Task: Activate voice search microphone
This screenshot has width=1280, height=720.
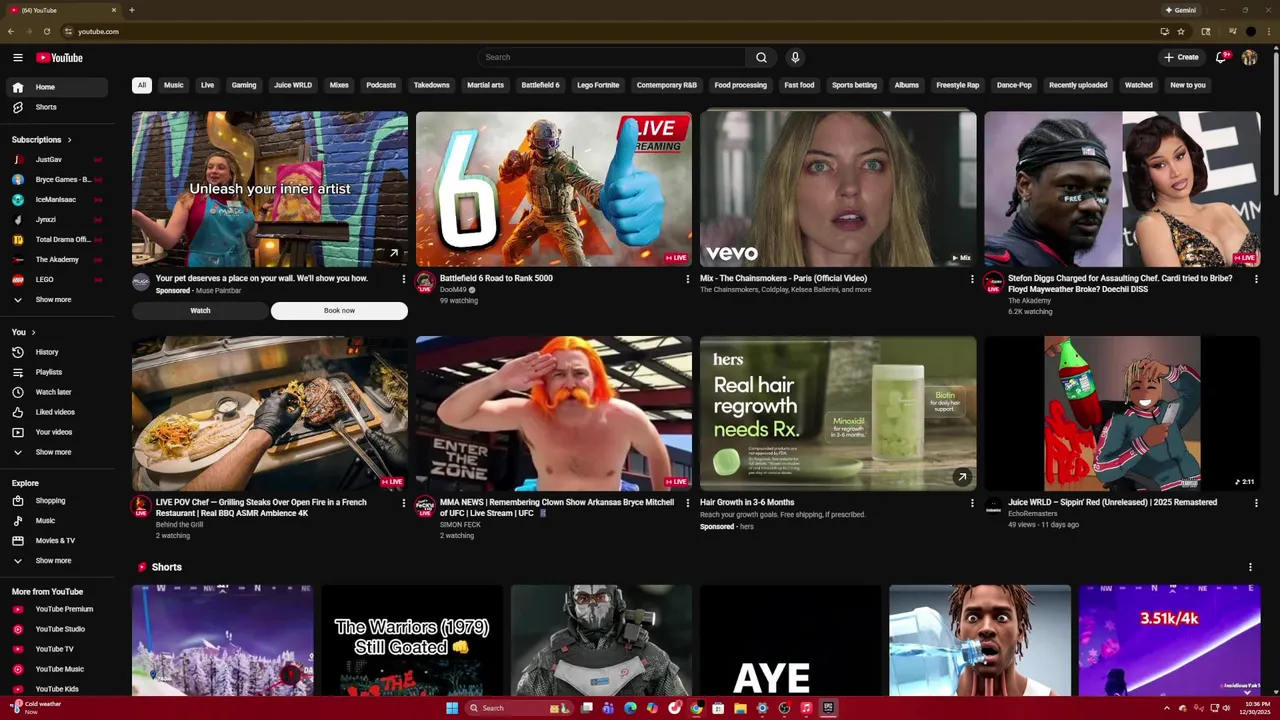Action: 795,57
